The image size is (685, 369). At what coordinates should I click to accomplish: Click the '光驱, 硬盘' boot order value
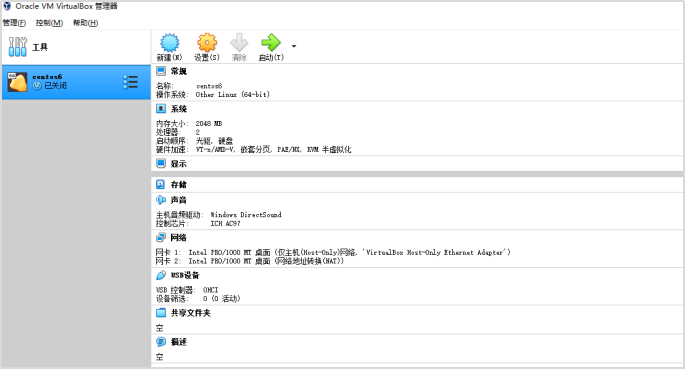coord(214,141)
